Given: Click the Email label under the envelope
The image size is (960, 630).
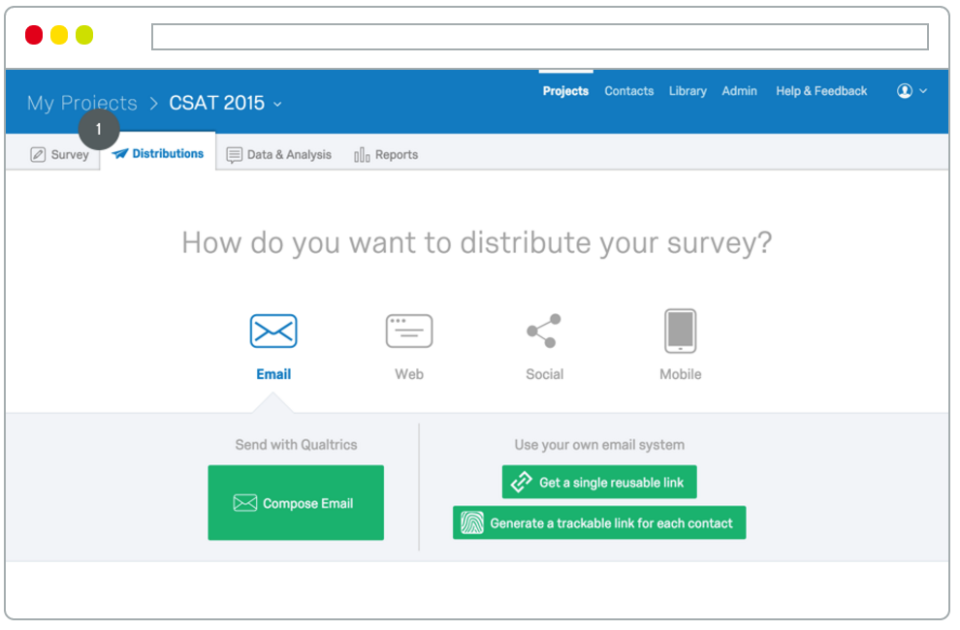Looking at the screenshot, I should point(274,374).
